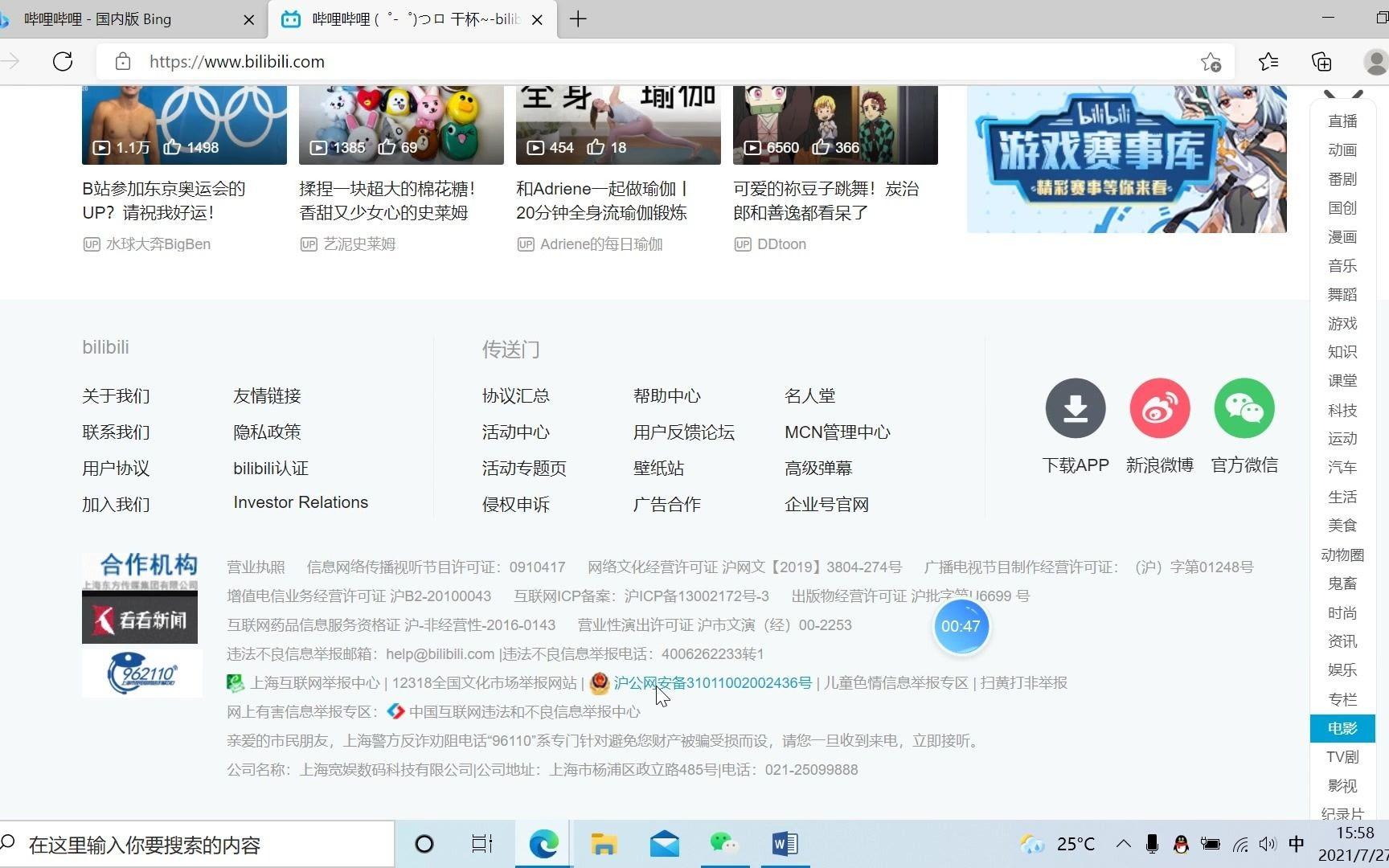Open Sina Weibo via the red camera icon
The height and width of the screenshot is (868, 1389).
click(x=1160, y=408)
